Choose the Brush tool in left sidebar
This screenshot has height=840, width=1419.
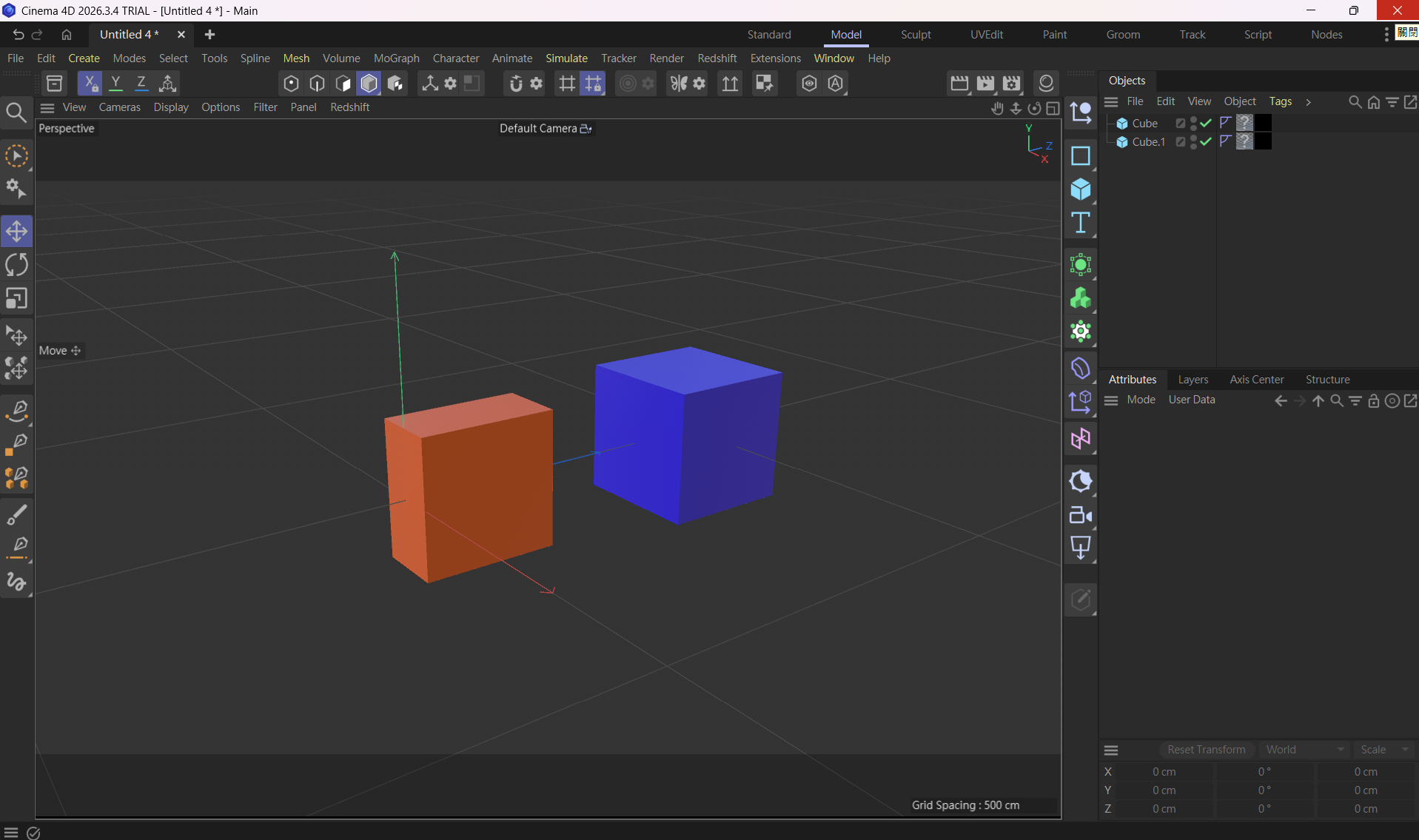(16, 514)
